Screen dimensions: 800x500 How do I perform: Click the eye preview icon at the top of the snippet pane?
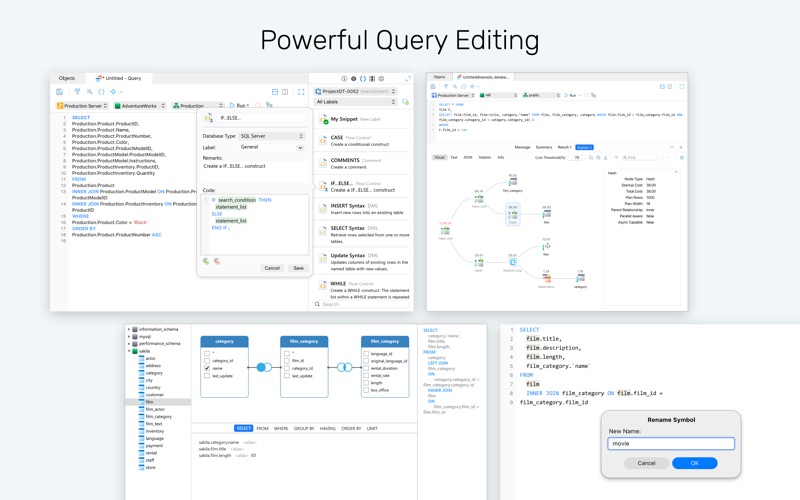354,79
